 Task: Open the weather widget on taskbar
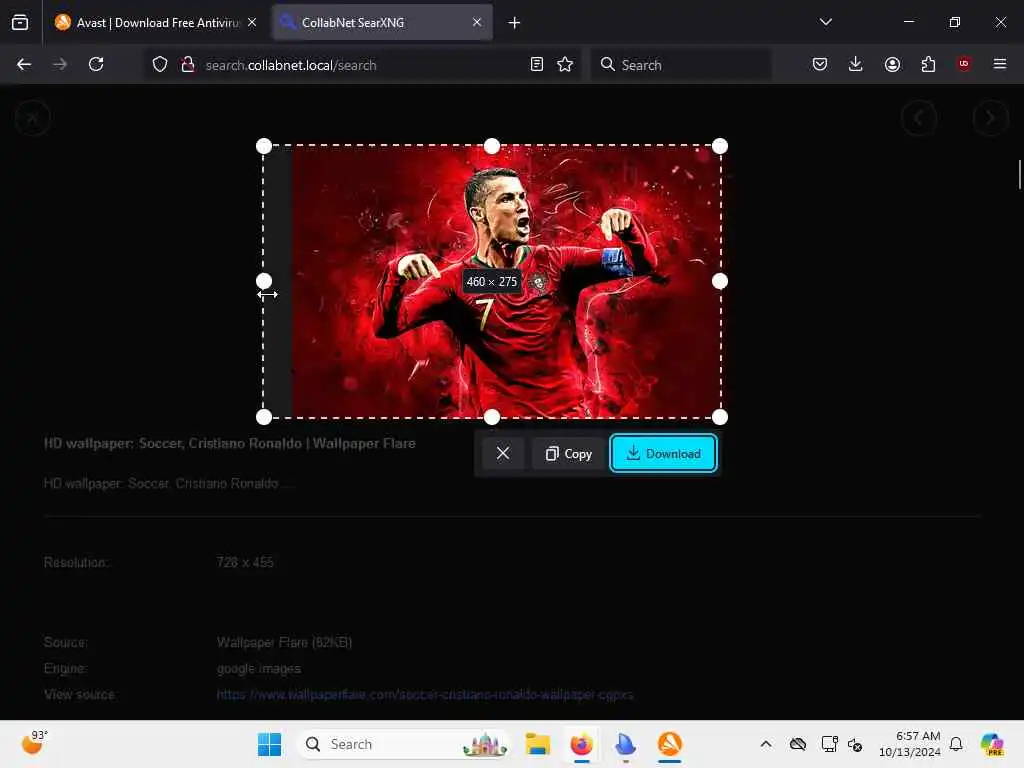[34, 743]
